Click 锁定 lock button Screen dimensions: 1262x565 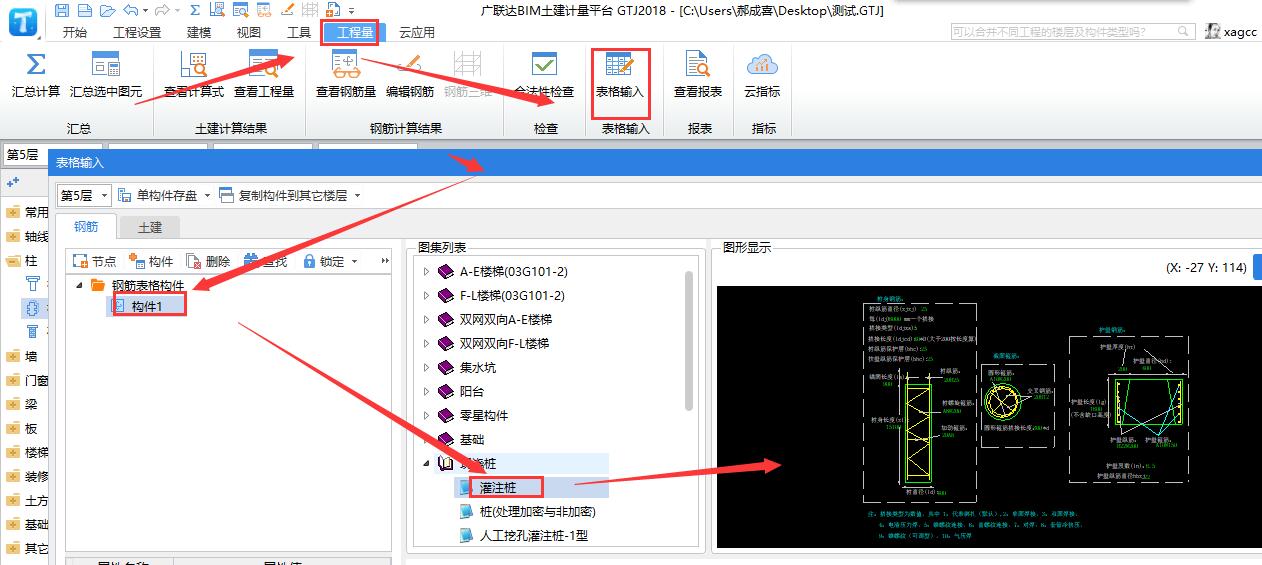coord(323,261)
